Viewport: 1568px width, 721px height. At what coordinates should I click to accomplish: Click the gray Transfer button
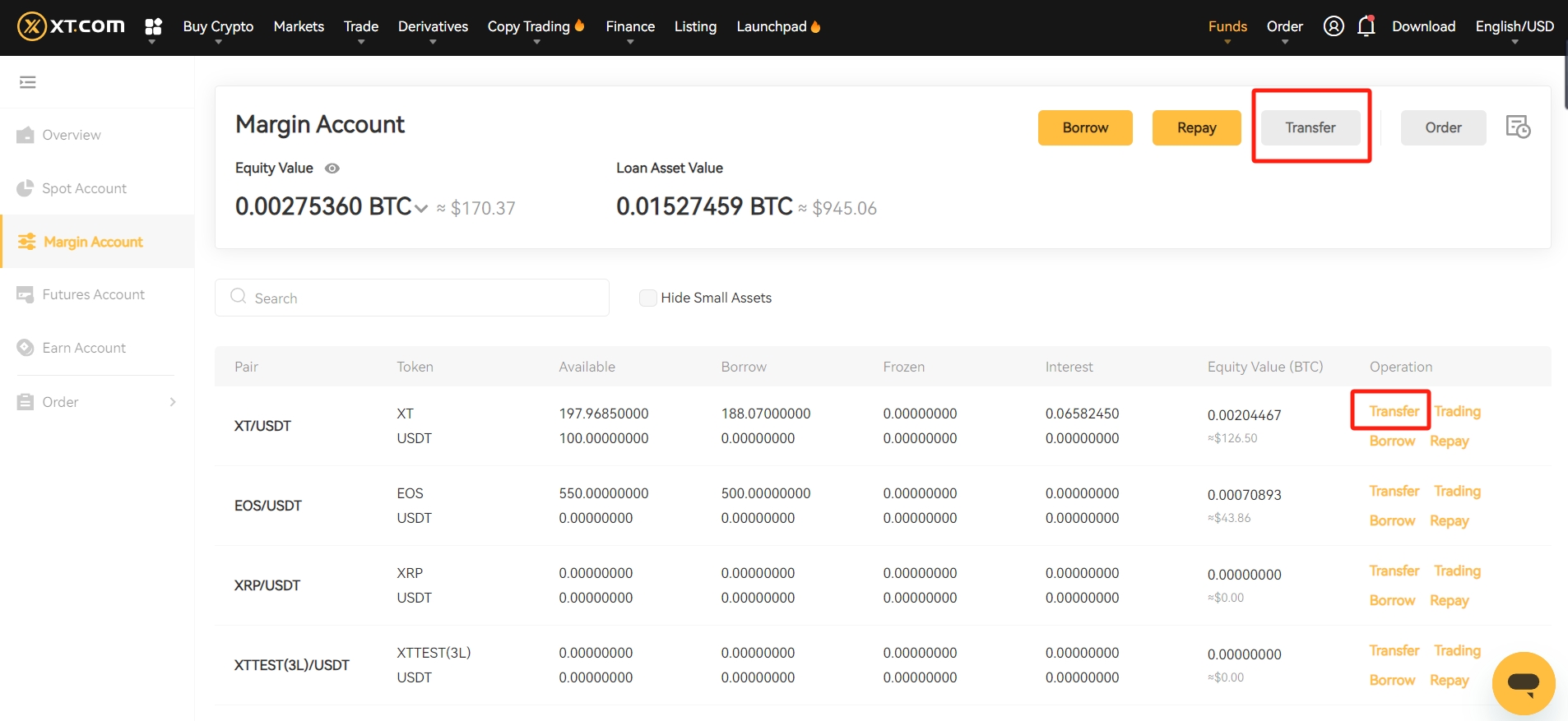(x=1311, y=127)
